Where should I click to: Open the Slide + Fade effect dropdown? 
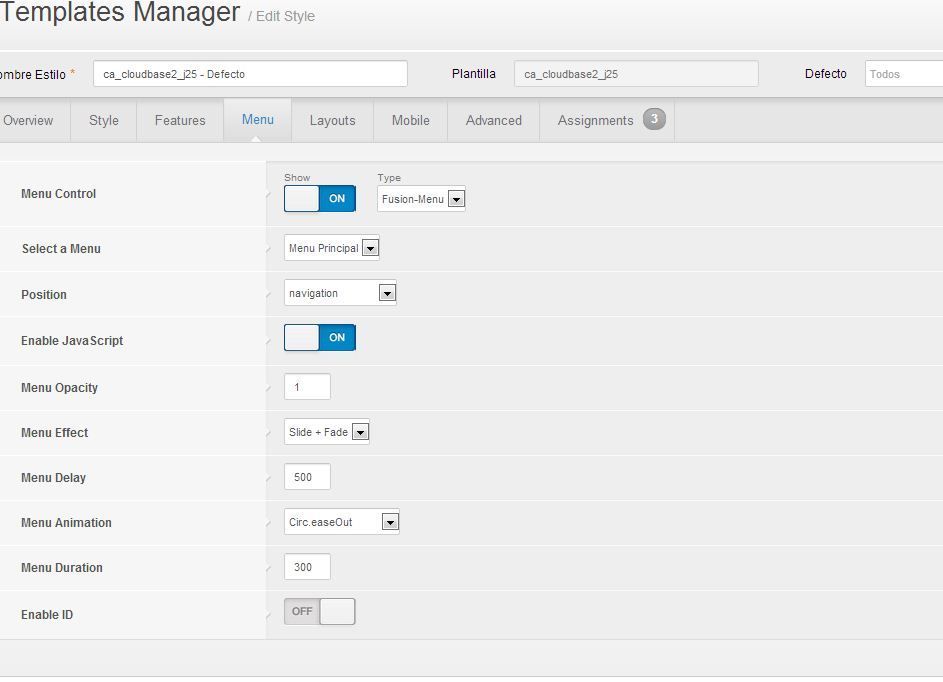(x=327, y=432)
